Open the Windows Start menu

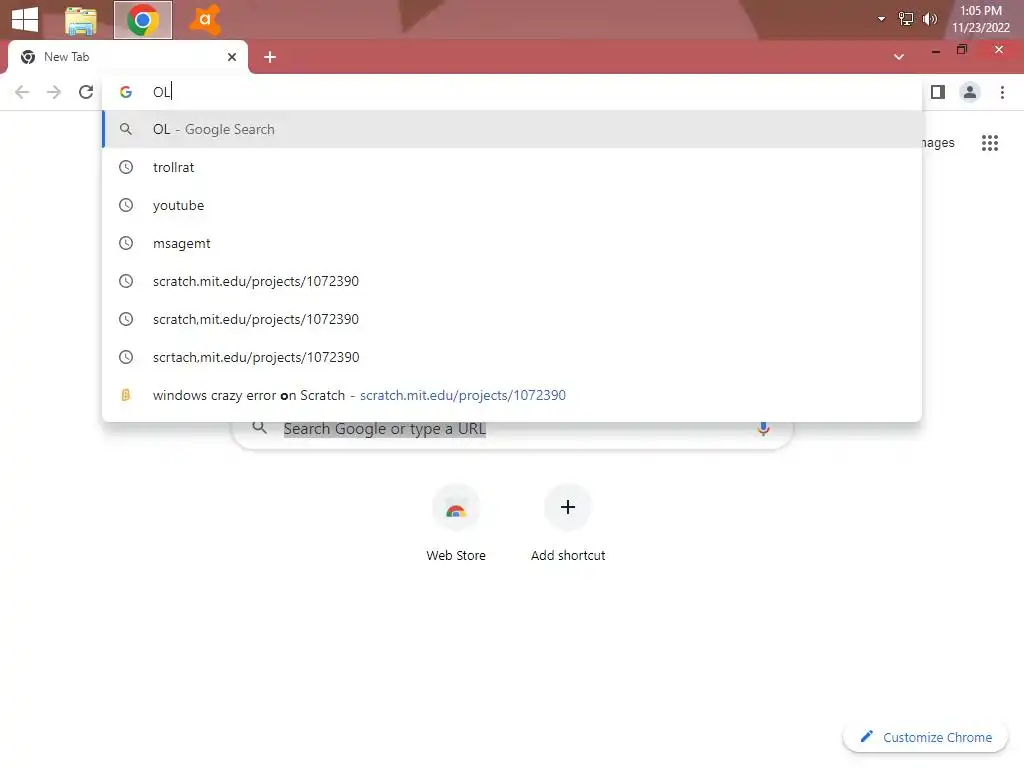pyautogui.click(x=25, y=19)
